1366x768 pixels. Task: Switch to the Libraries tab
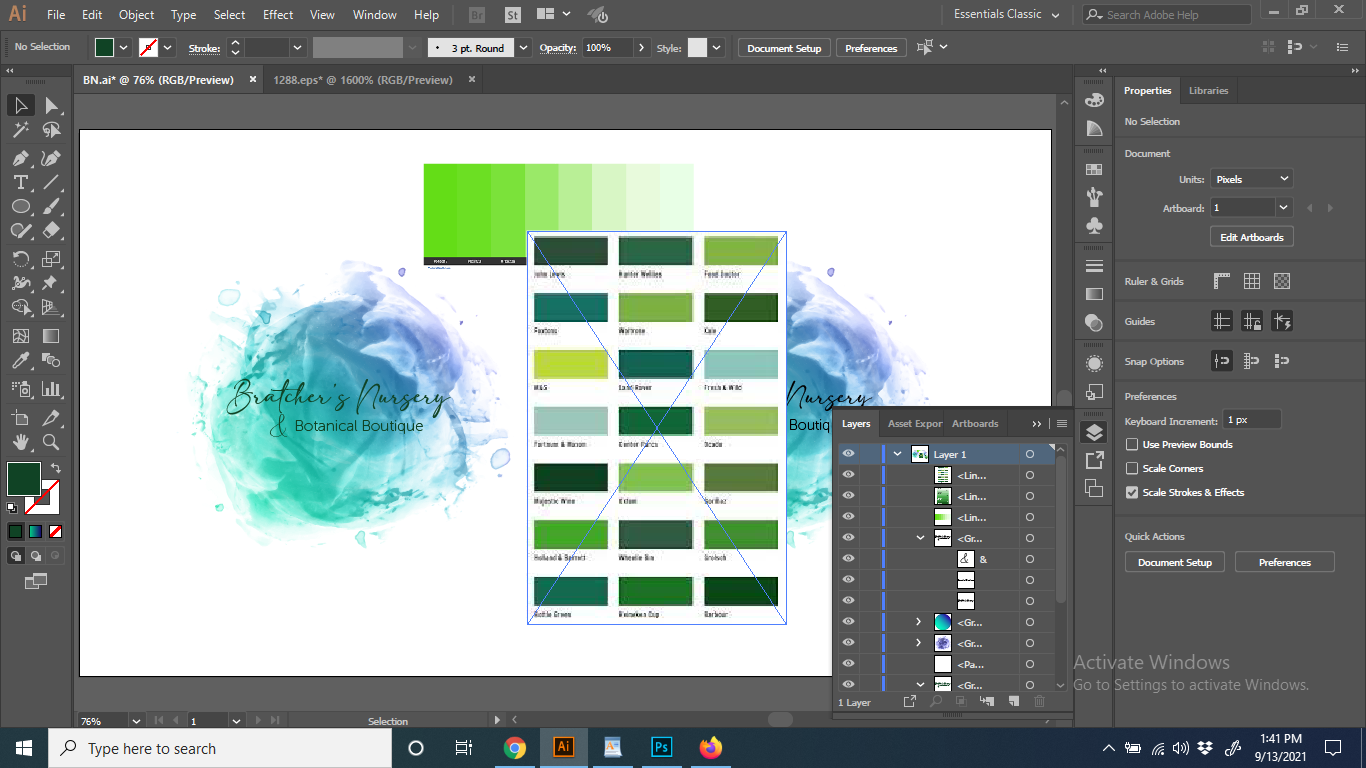point(1208,91)
